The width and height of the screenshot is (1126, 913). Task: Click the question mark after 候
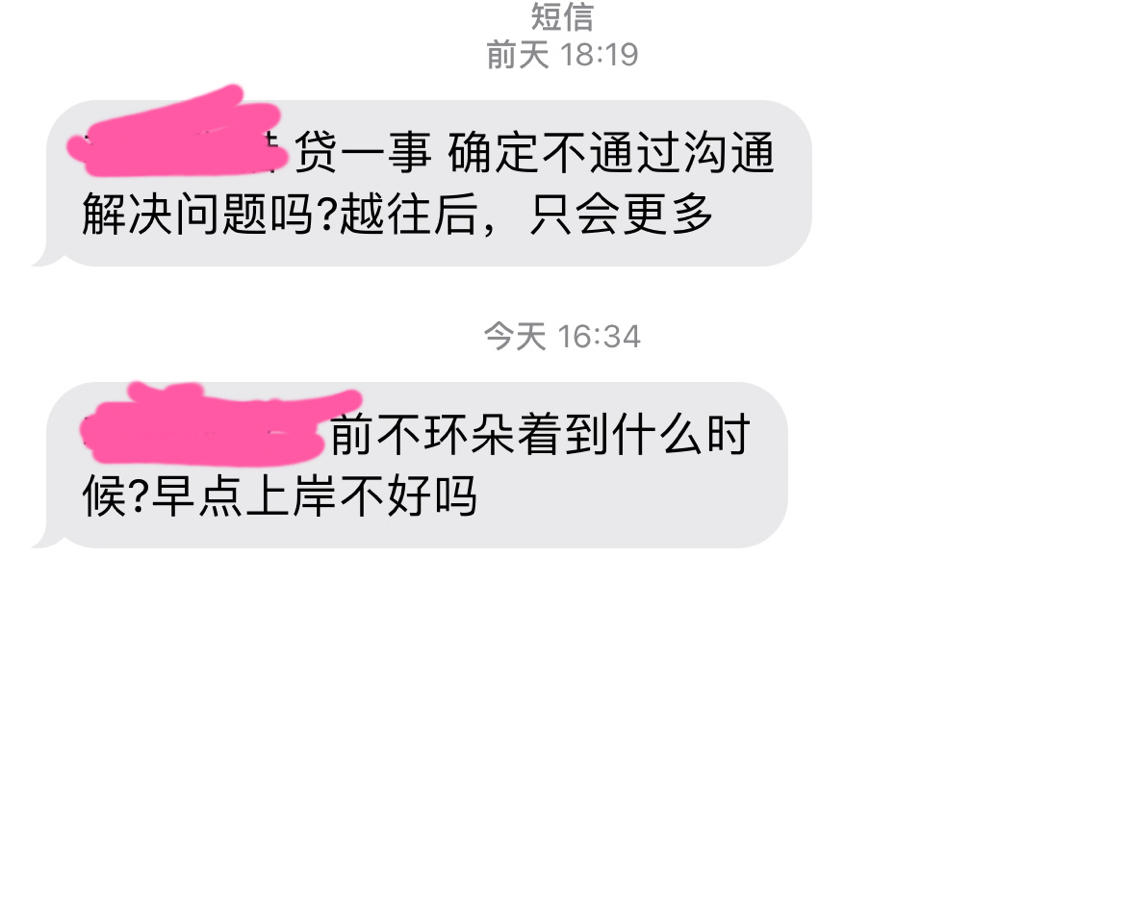click(x=139, y=496)
